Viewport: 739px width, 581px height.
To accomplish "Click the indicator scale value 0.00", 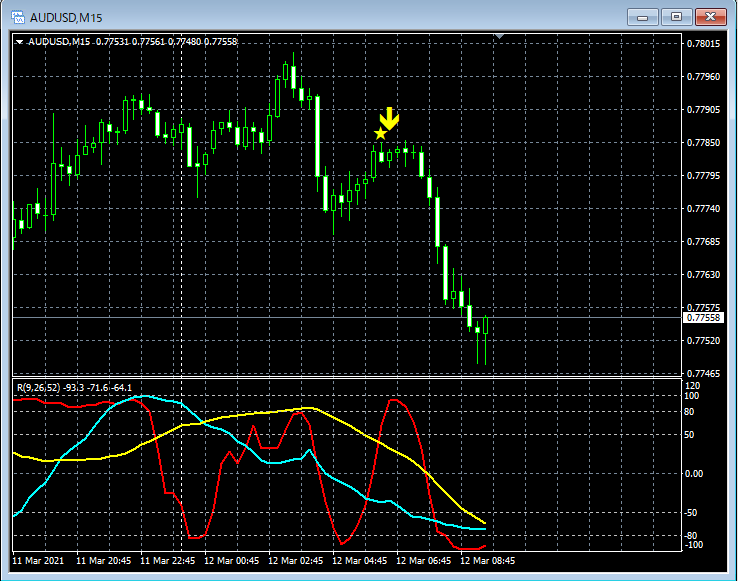I will (694, 474).
